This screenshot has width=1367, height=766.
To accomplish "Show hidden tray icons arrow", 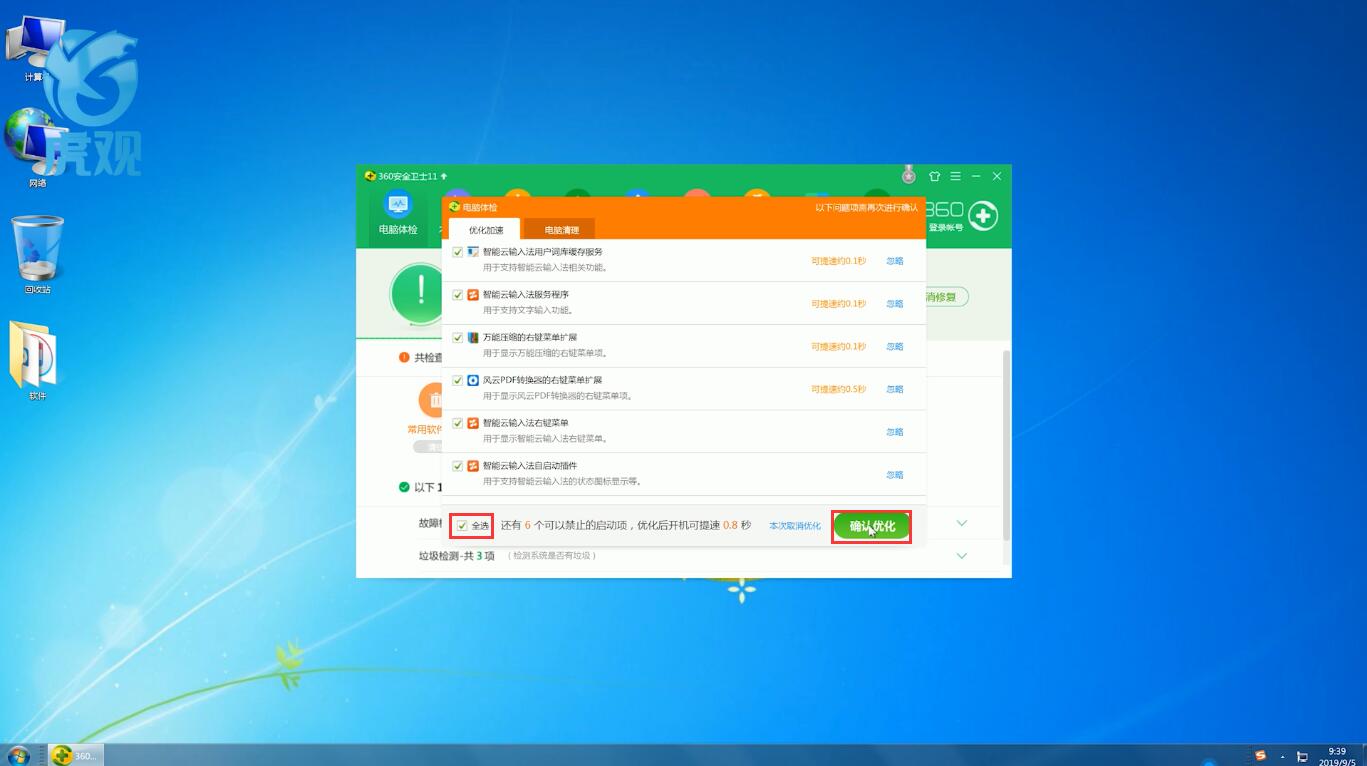I will [1282, 756].
